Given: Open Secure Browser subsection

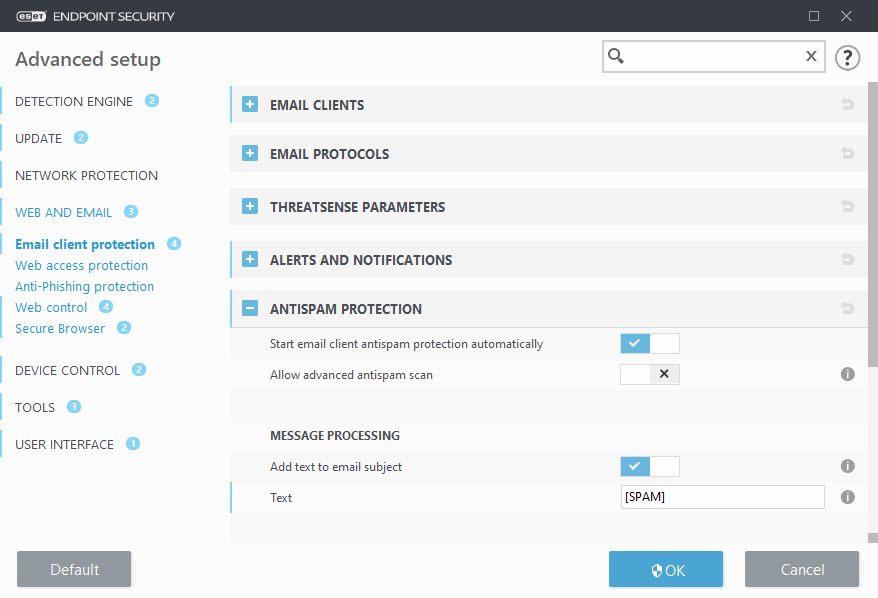Looking at the screenshot, I should point(60,328).
